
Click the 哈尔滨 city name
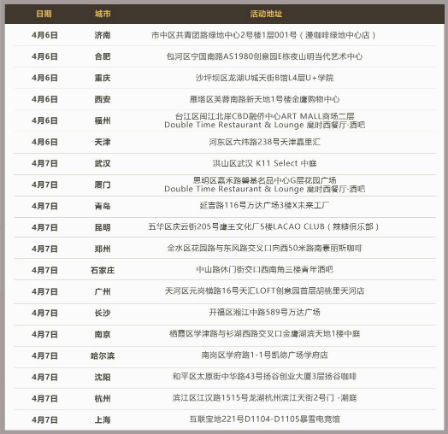click(x=102, y=356)
